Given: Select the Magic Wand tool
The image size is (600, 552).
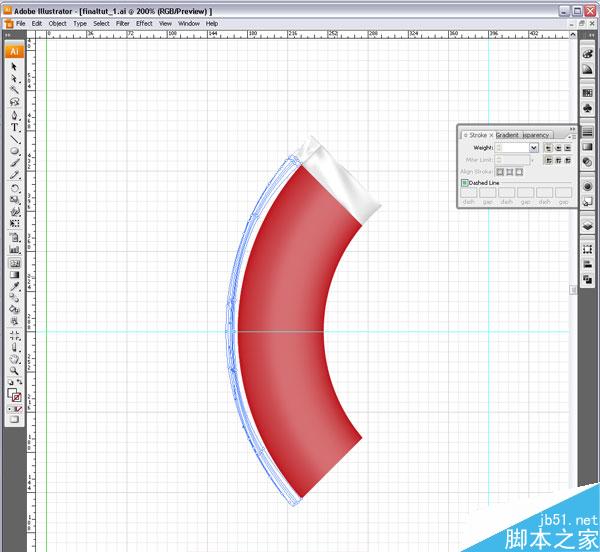Looking at the screenshot, I should pyautogui.click(x=14, y=90).
